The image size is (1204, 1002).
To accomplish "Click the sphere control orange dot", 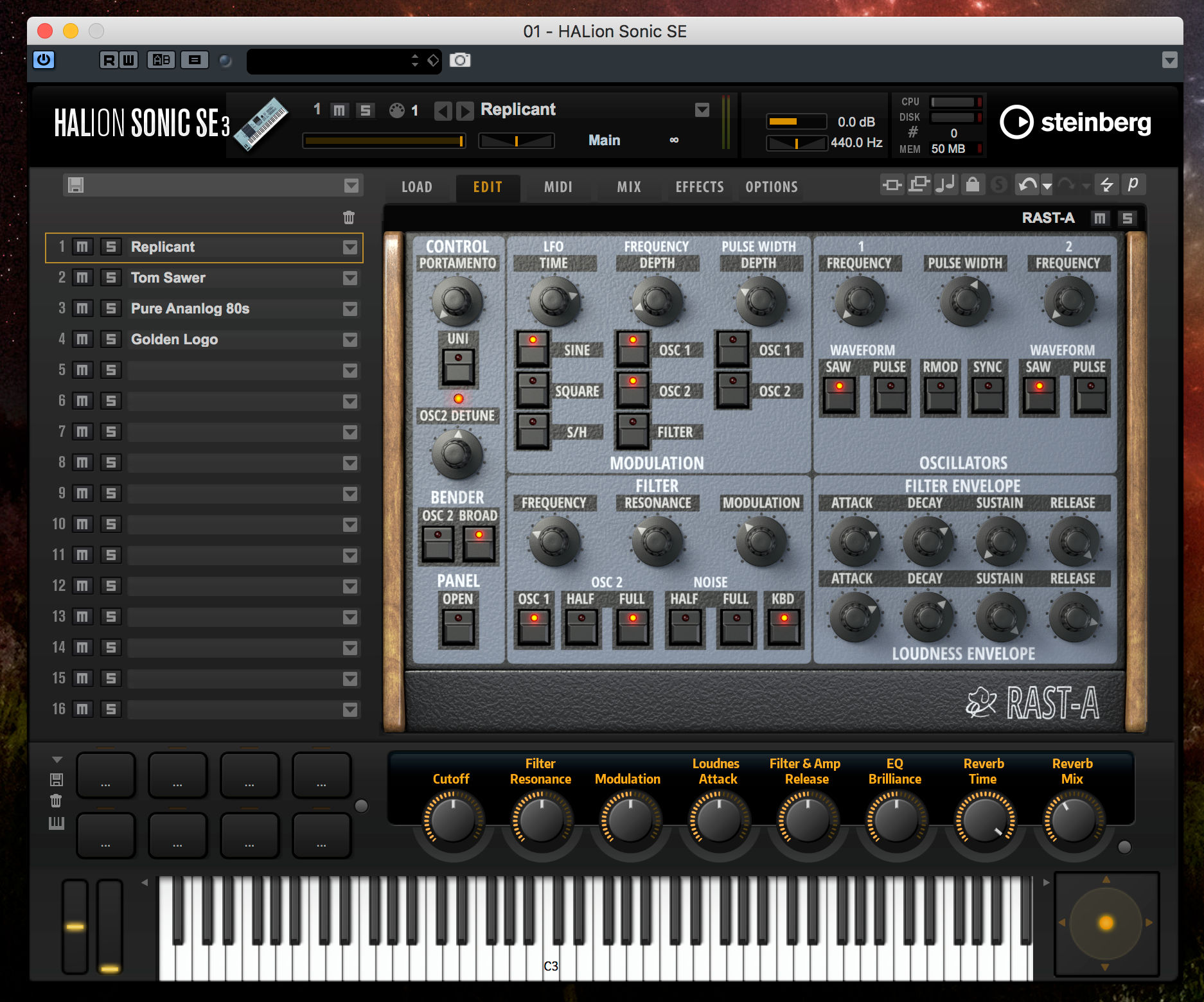I will click(x=1106, y=923).
